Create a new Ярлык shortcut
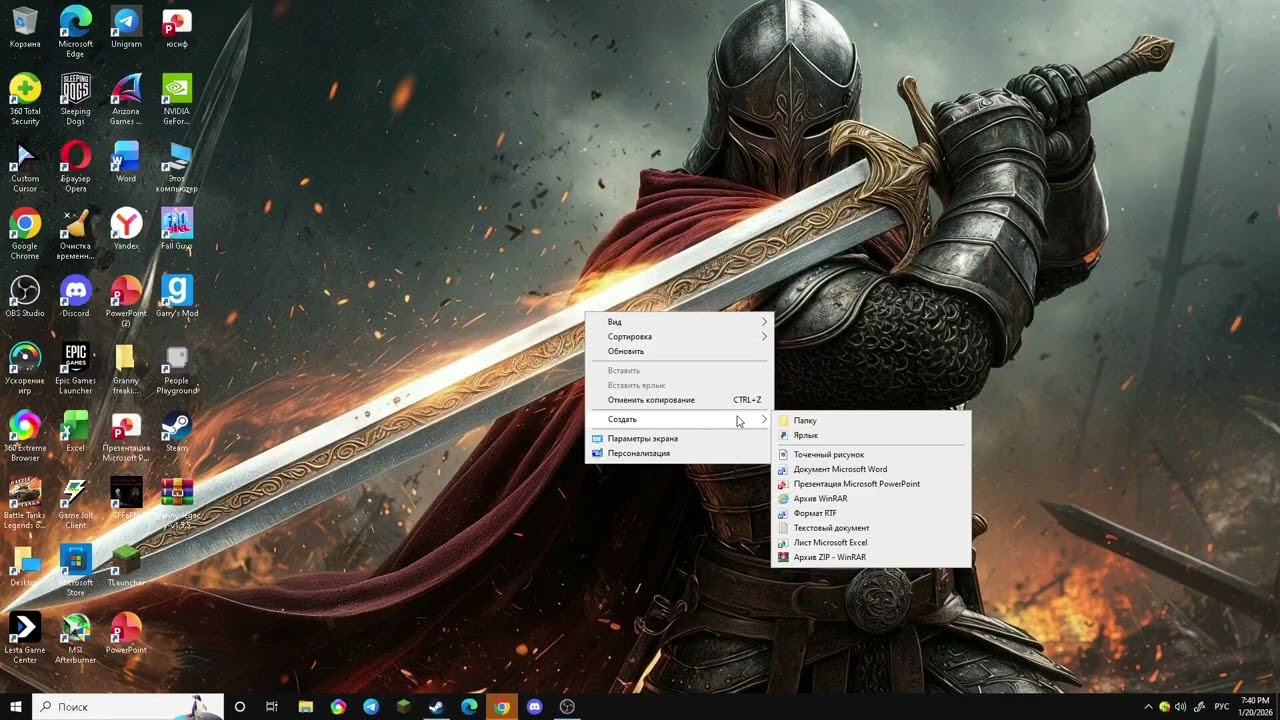Viewport: 1280px width, 720px height. click(x=871, y=435)
